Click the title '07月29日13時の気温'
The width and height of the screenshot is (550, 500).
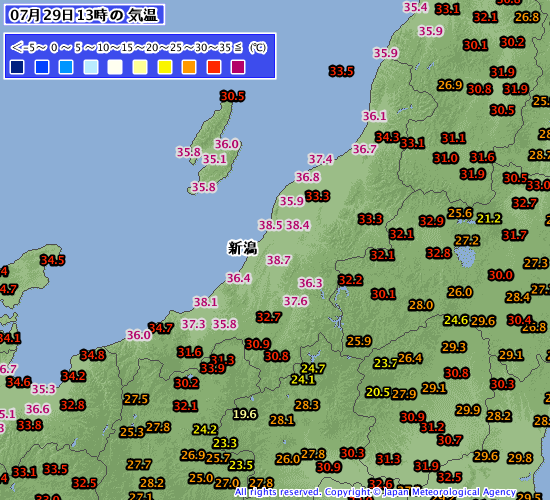[x=84, y=15]
